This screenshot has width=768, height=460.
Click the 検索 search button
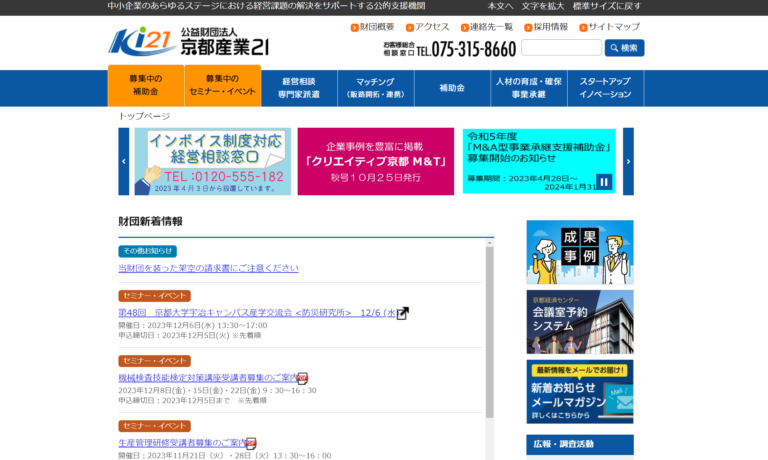624,48
